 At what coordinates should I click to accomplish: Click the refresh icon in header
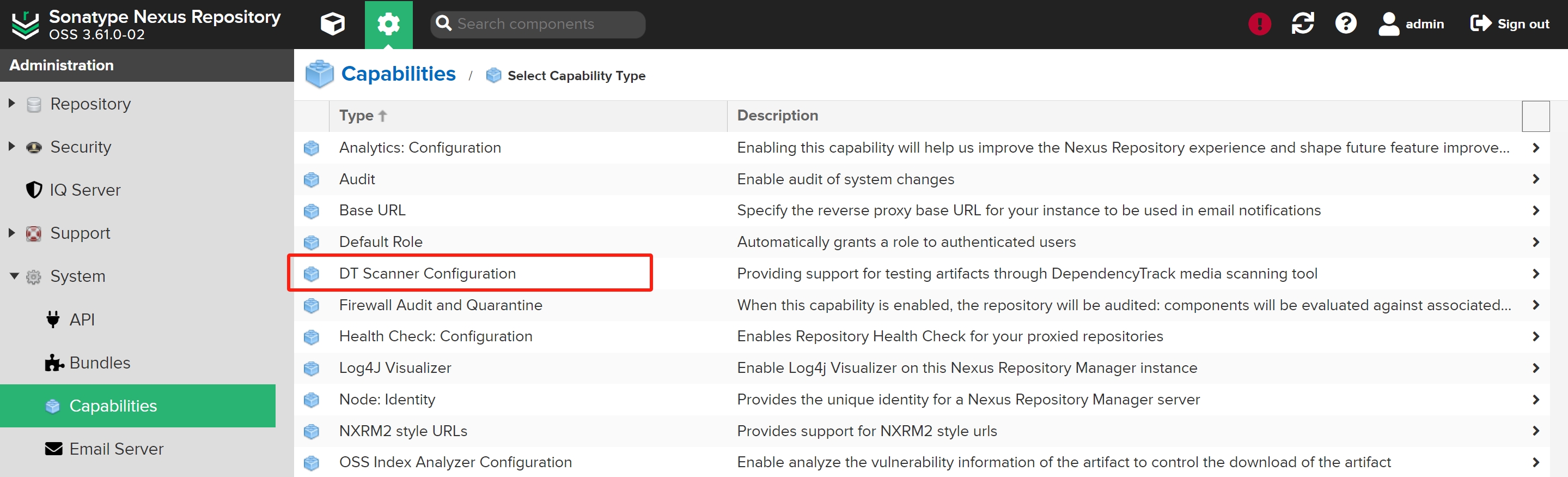[1302, 25]
